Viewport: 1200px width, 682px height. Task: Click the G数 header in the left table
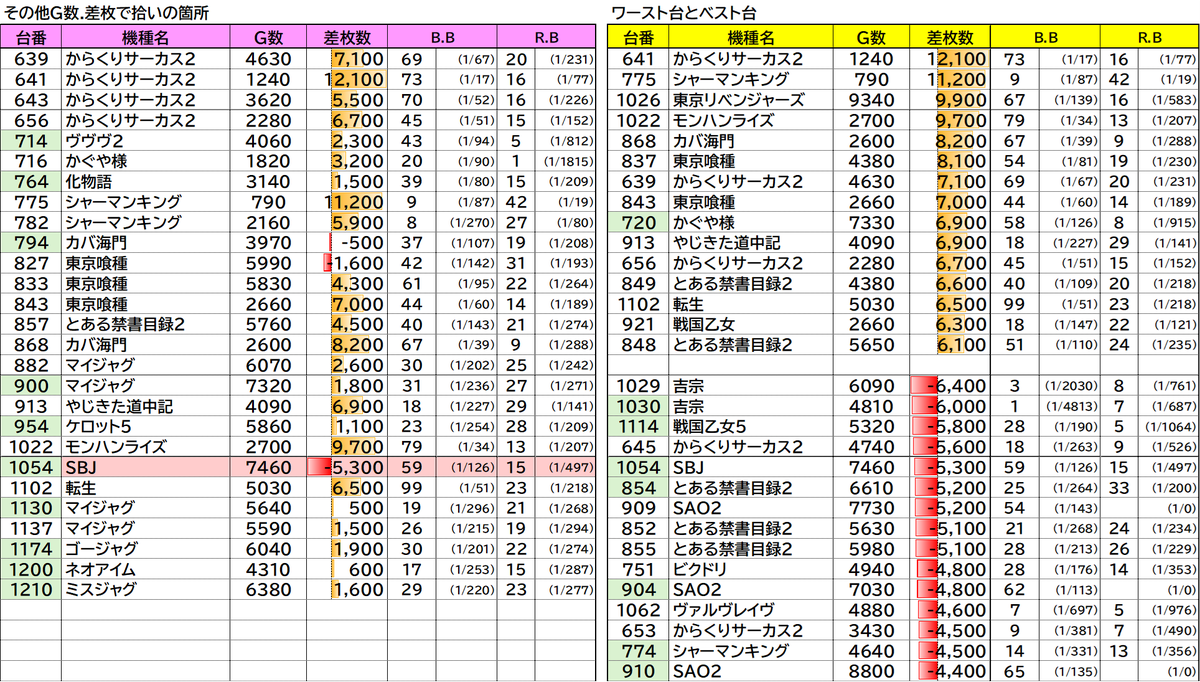(270, 38)
